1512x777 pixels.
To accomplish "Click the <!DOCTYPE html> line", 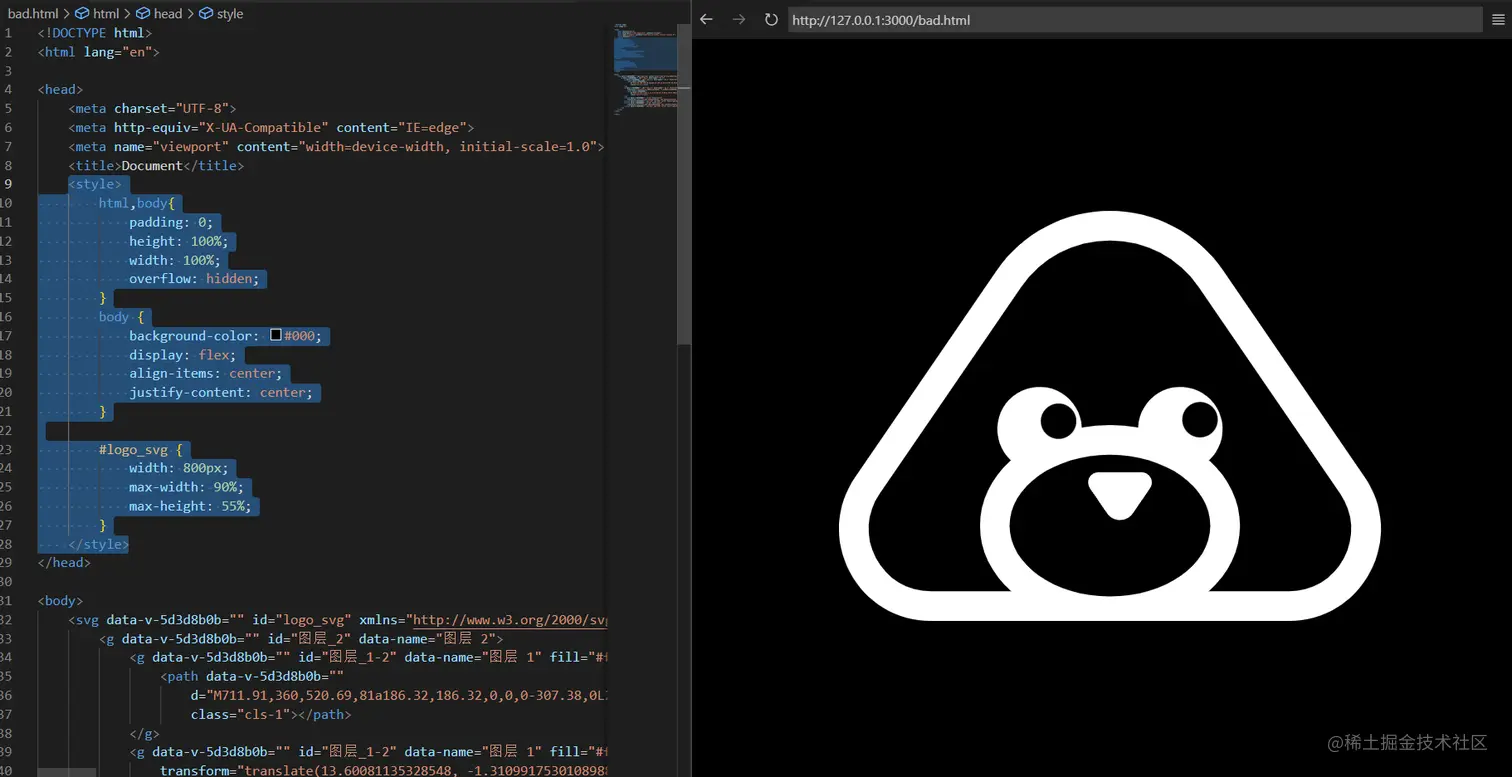I will [95, 33].
